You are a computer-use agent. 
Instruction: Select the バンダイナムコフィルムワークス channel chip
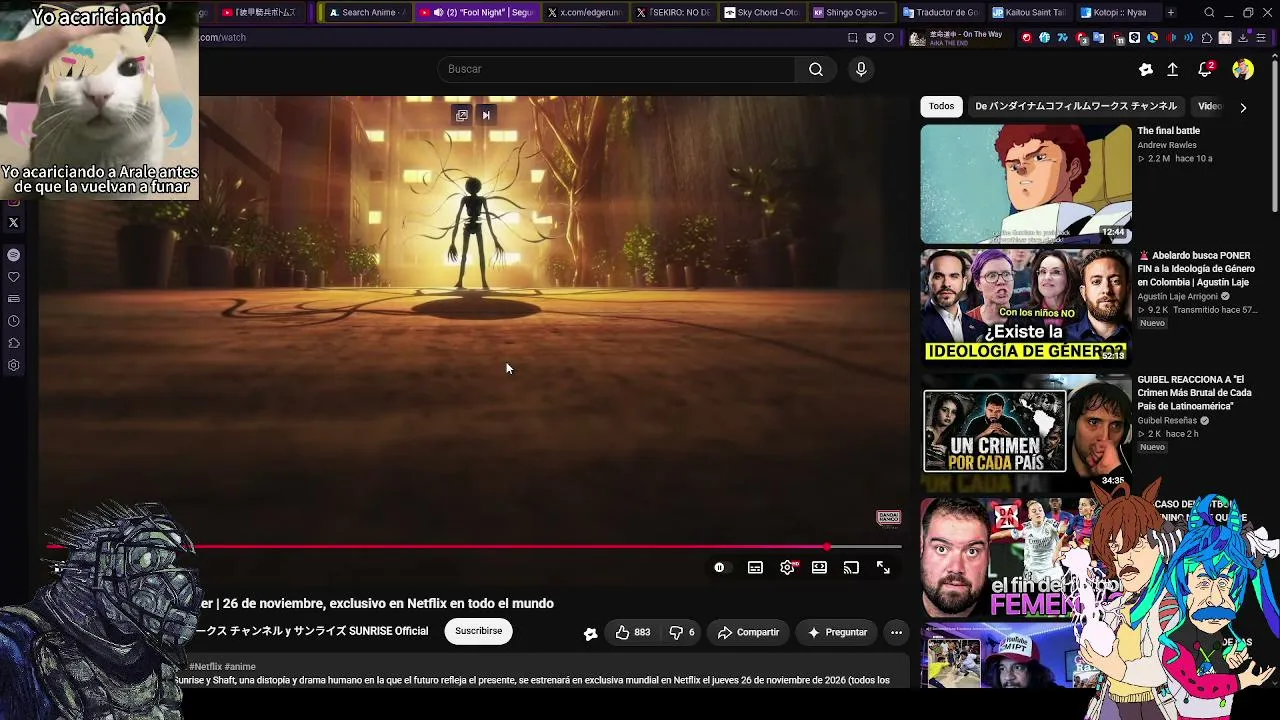[x=1076, y=106]
